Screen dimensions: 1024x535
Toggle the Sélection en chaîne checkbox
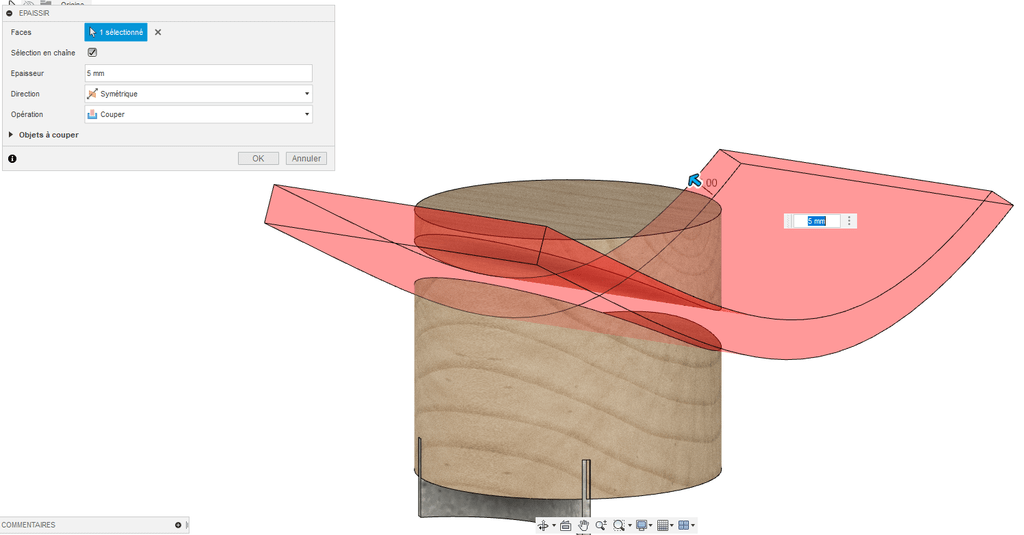pyautogui.click(x=92, y=52)
